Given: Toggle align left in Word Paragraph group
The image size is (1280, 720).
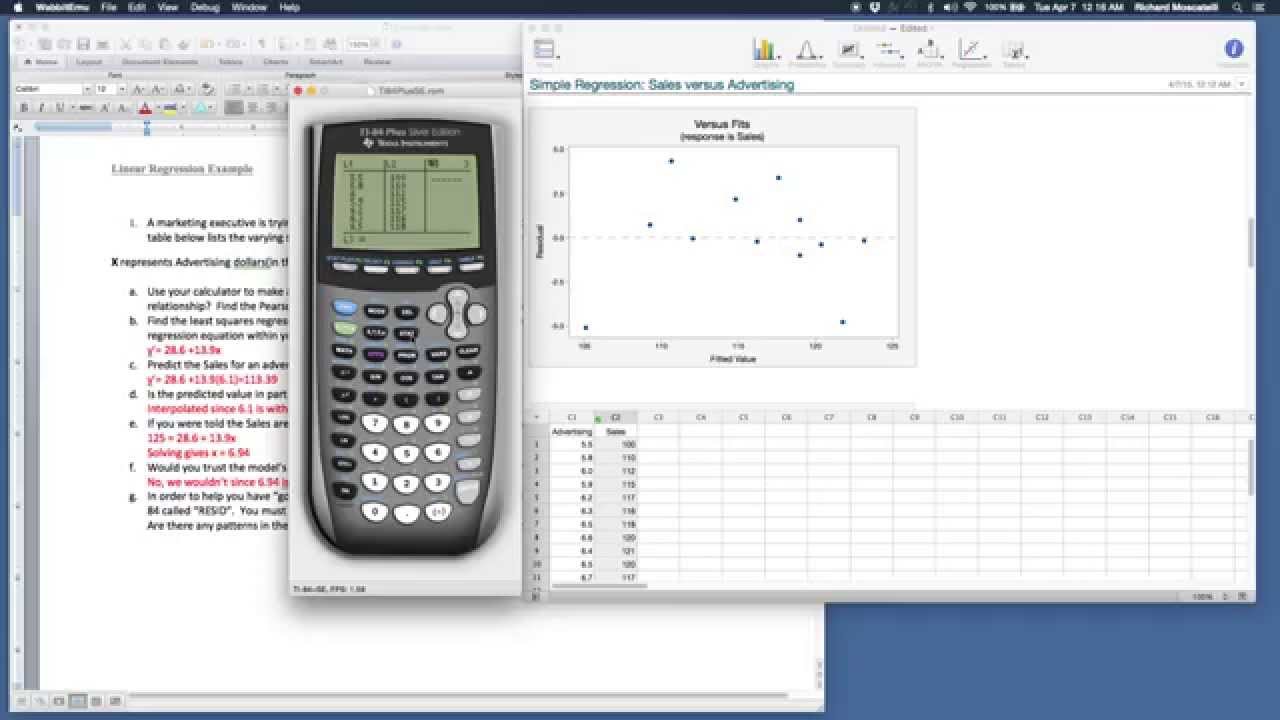Looking at the screenshot, I should pyautogui.click(x=233, y=107).
